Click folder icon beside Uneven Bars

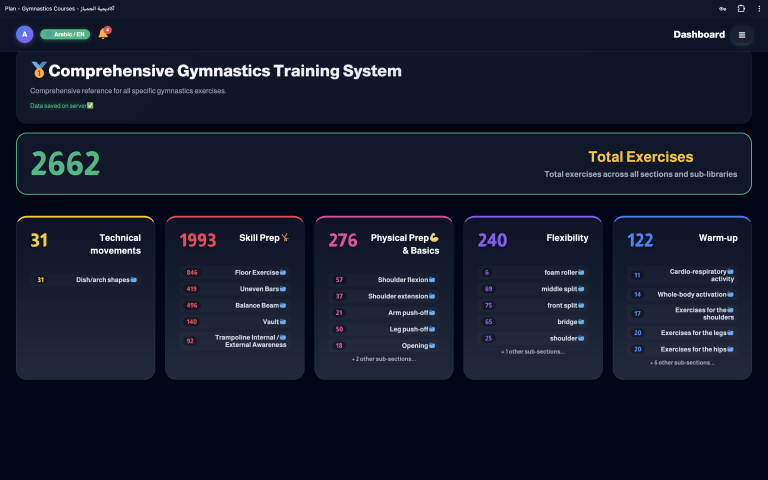point(283,289)
